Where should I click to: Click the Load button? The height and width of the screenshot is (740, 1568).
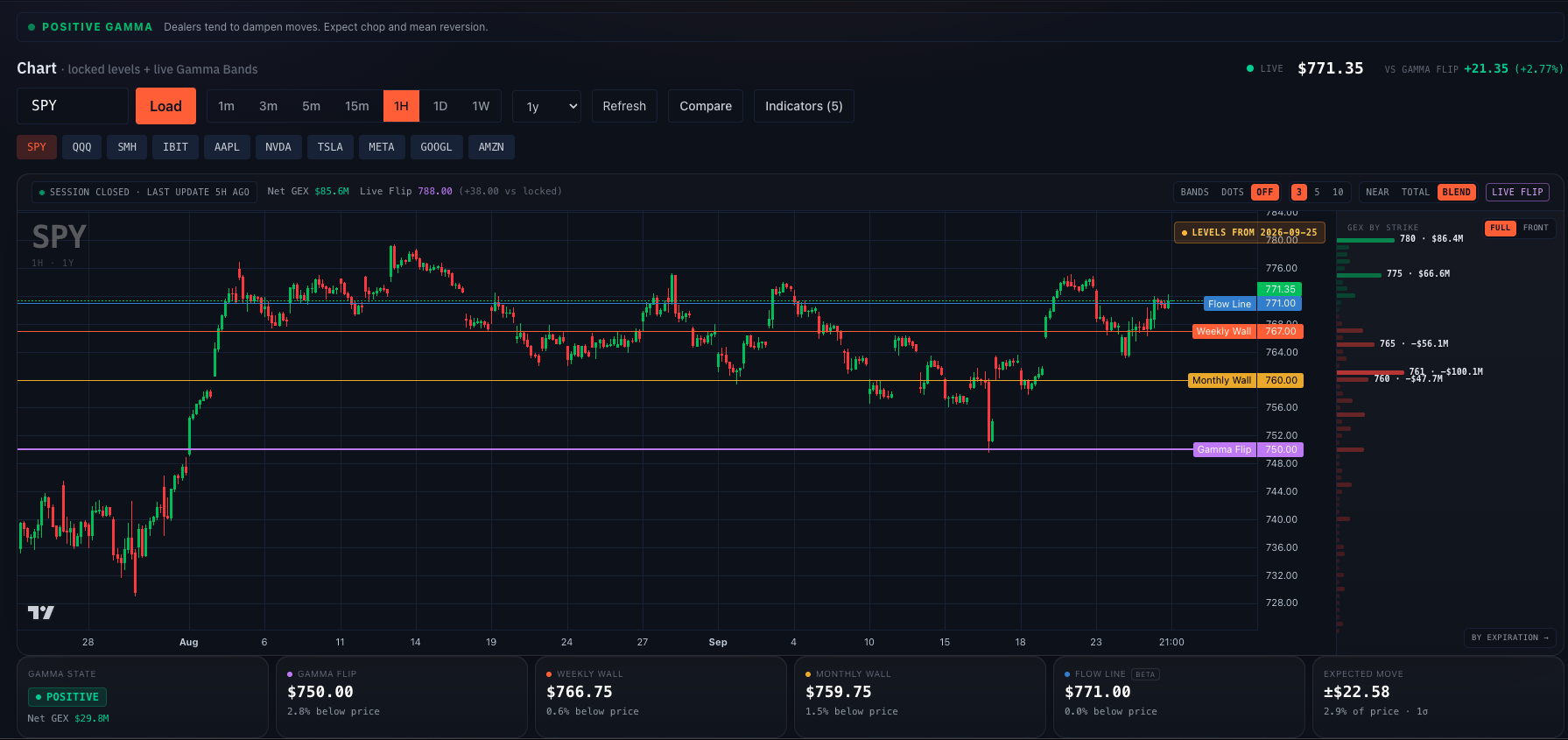[x=165, y=106]
